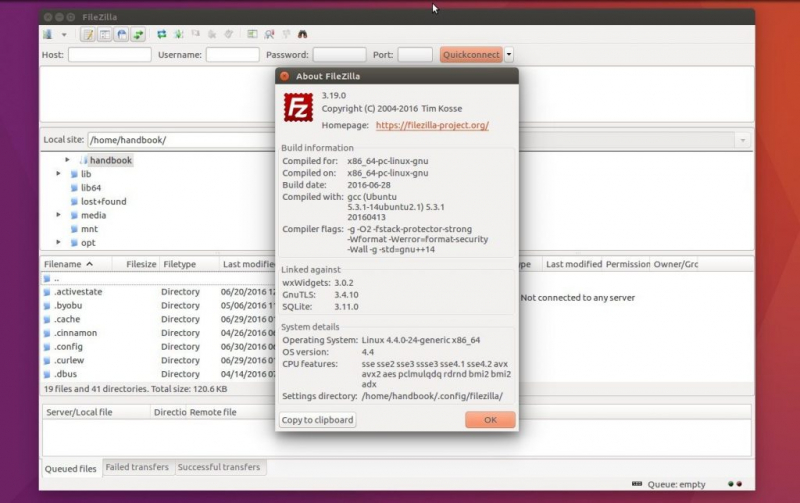Switch to the Failed transfers tab
This screenshot has width=800, height=503.
click(x=137, y=467)
